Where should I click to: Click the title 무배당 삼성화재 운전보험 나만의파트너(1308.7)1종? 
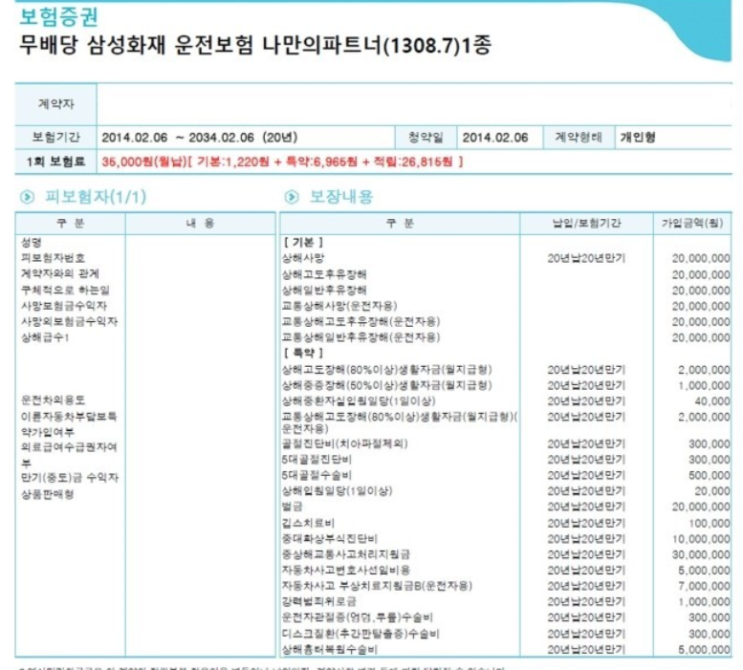point(255,45)
